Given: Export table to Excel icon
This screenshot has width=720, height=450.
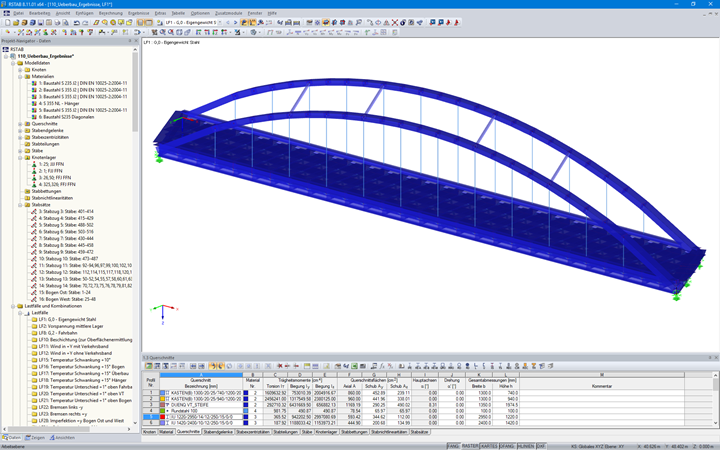Looking at the screenshot, I should coord(354,366).
